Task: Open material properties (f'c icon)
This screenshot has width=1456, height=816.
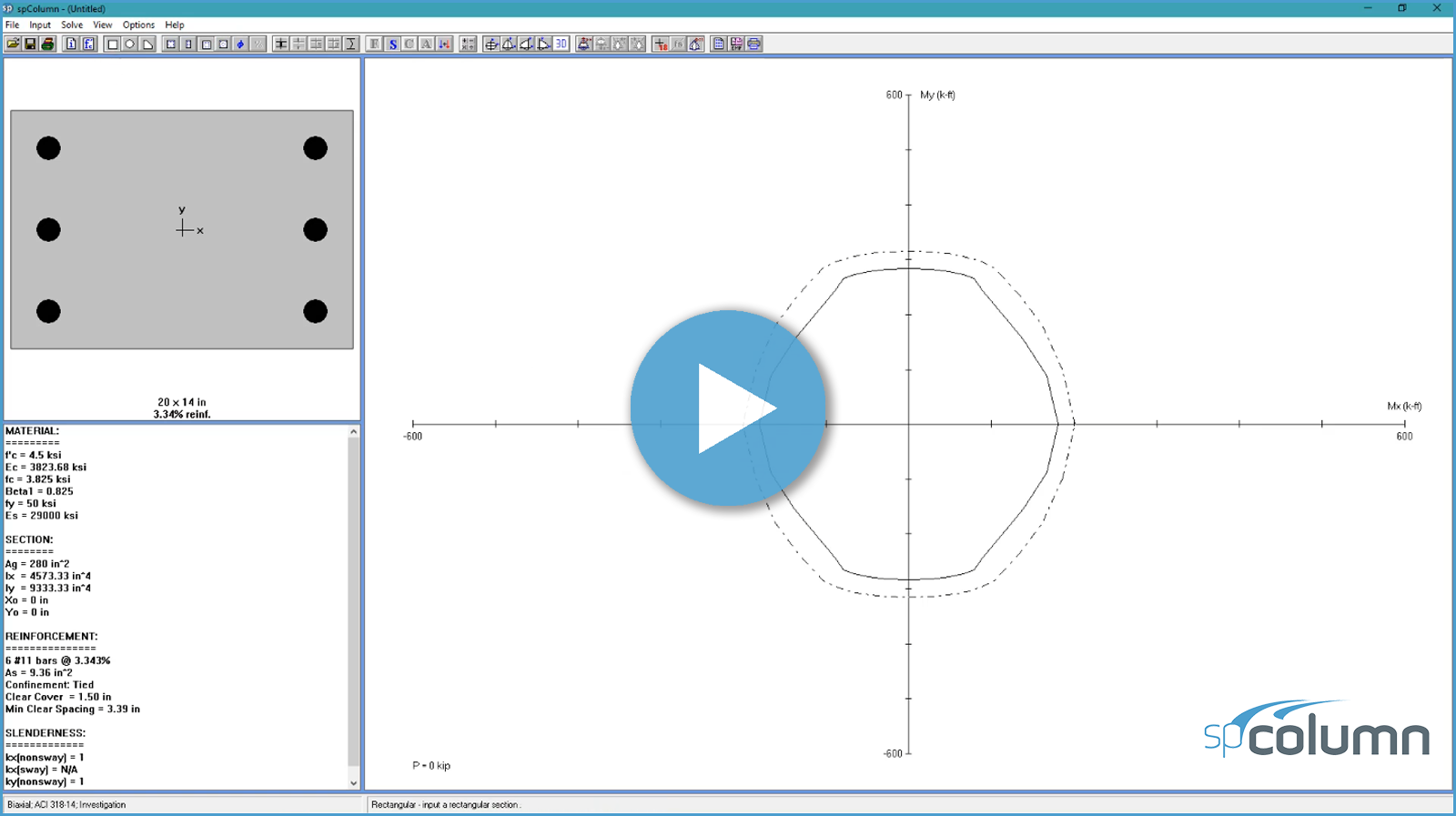Action: coord(88,44)
